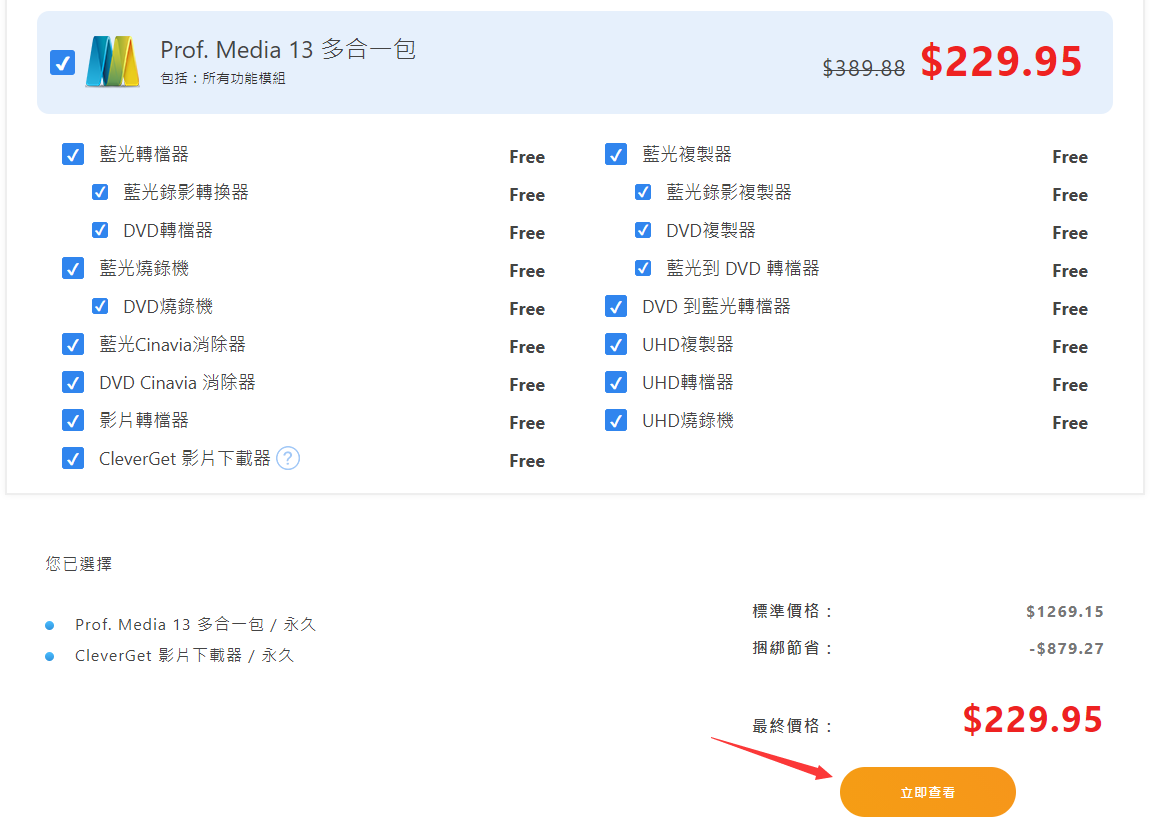Uncheck the Prof. Media 13 多合一包 checkbox

click(62, 63)
